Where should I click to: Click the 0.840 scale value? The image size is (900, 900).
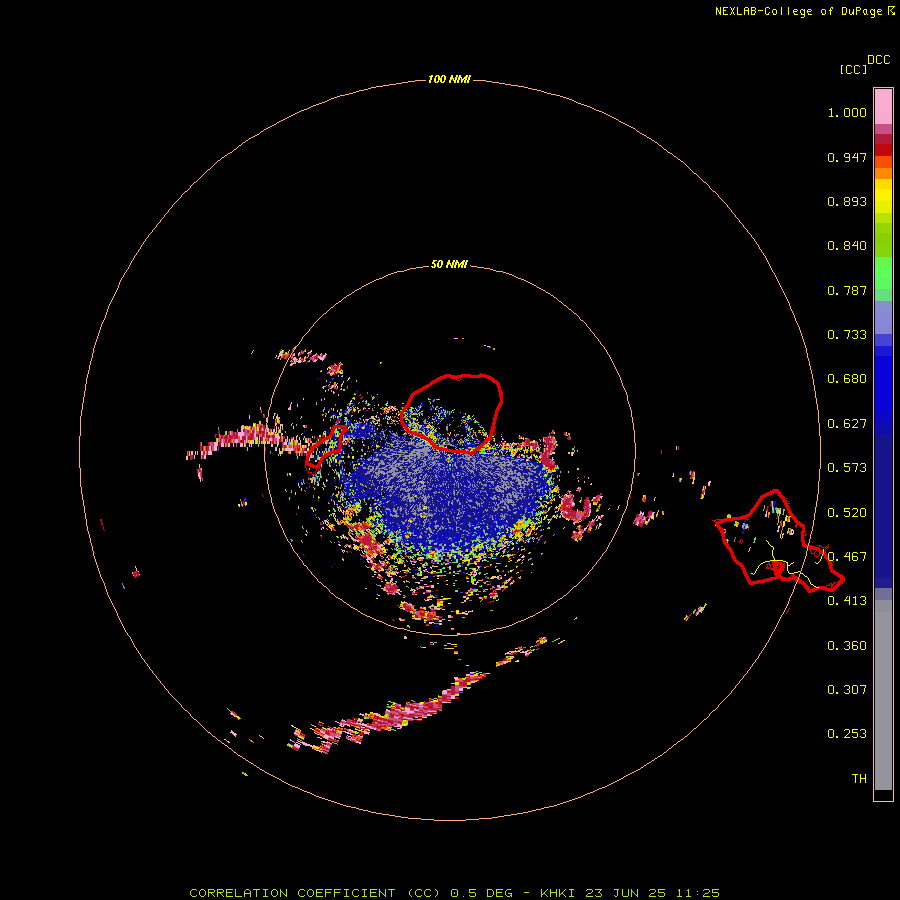coord(847,246)
